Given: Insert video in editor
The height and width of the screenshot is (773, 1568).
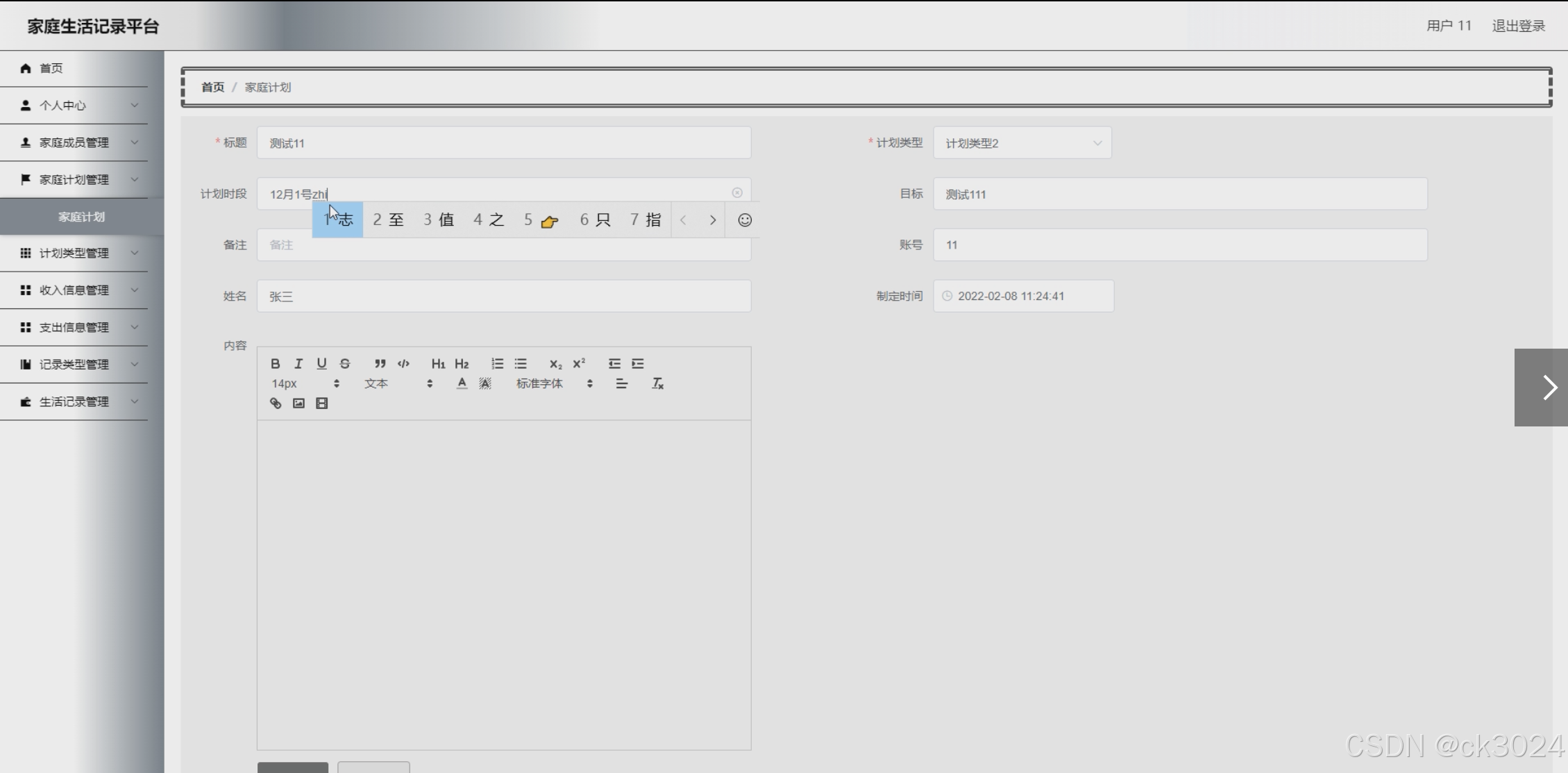Looking at the screenshot, I should (x=321, y=403).
